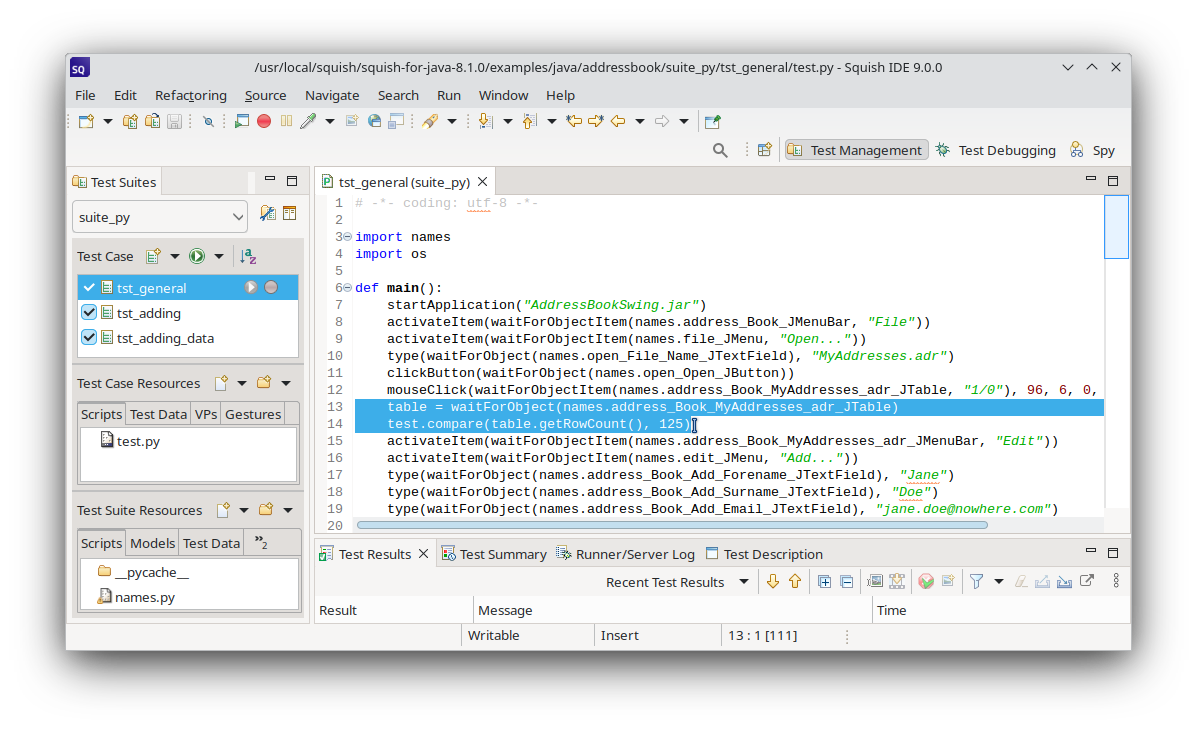
Task: Sort test cases alphabetically with a-z icon
Action: (x=249, y=256)
